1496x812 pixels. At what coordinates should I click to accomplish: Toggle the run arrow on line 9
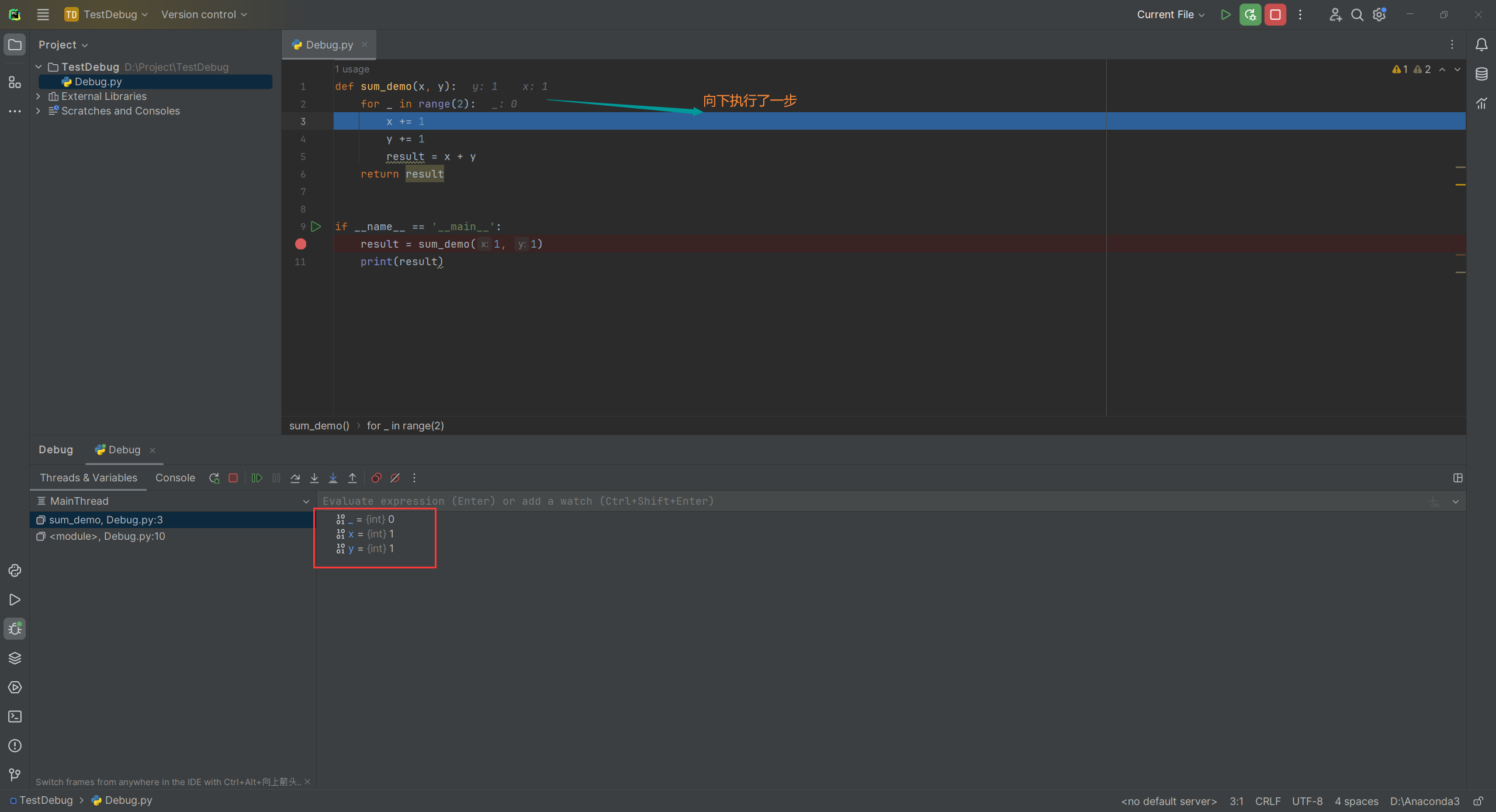[x=316, y=226]
